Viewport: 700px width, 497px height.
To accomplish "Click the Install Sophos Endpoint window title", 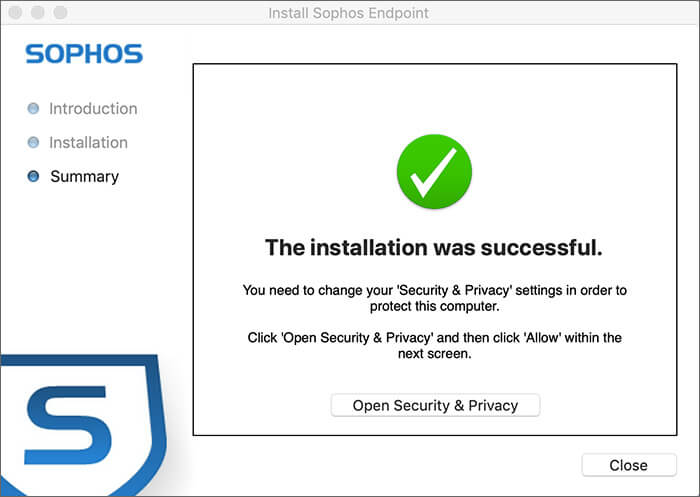I will pos(349,13).
